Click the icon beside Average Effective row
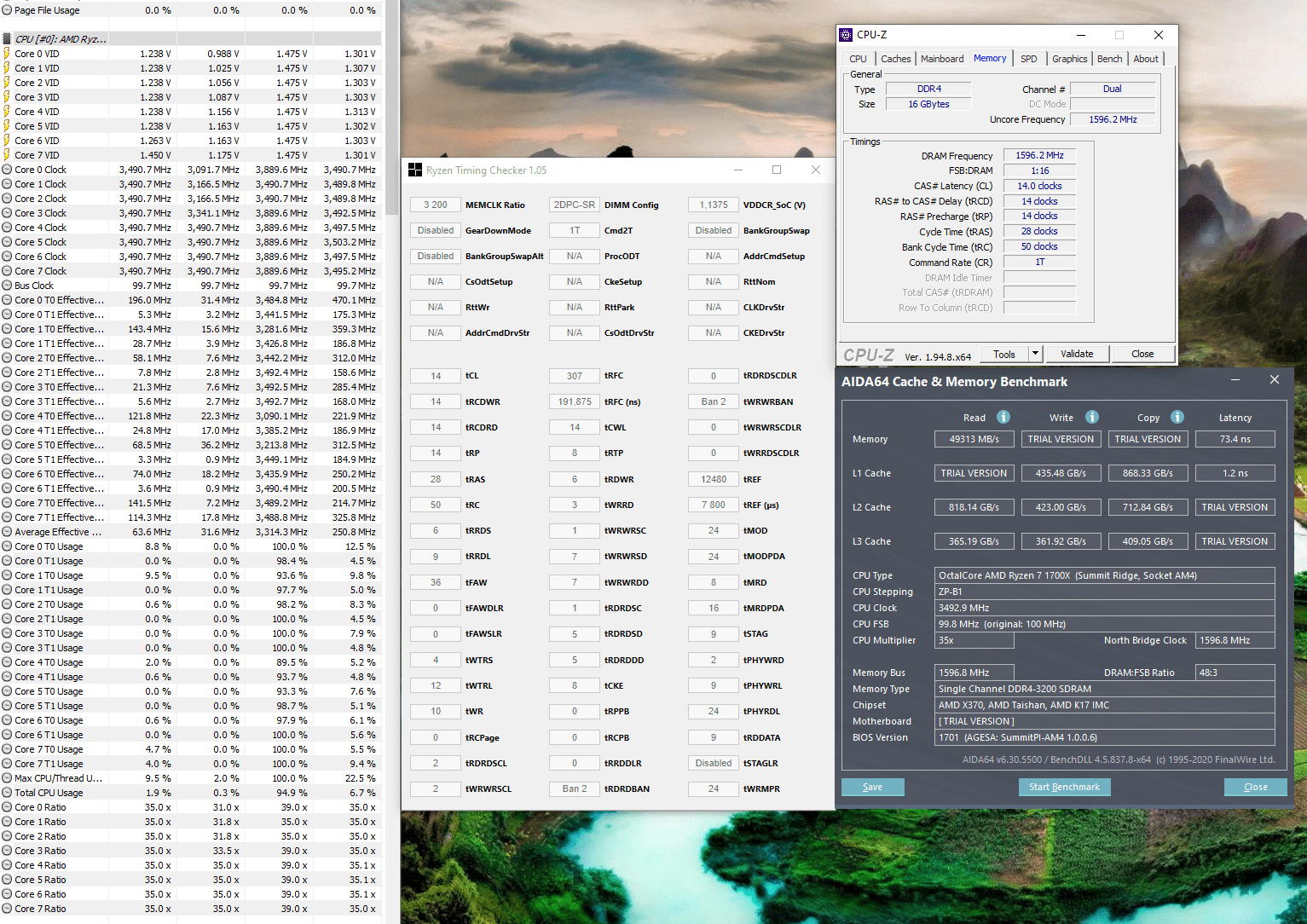Image resolution: width=1307 pixels, height=924 pixels. point(7,532)
